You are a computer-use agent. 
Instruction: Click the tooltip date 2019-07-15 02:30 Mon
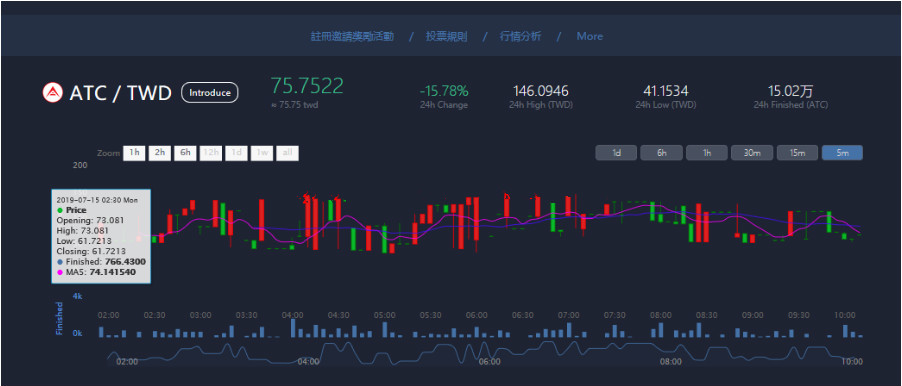[97, 200]
